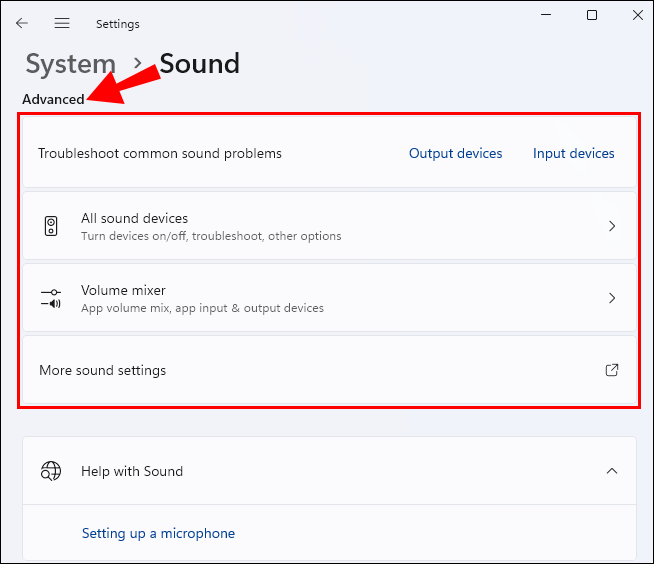Minimize the Settings window
Viewport: 654px width, 564px height.
pos(546,15)
